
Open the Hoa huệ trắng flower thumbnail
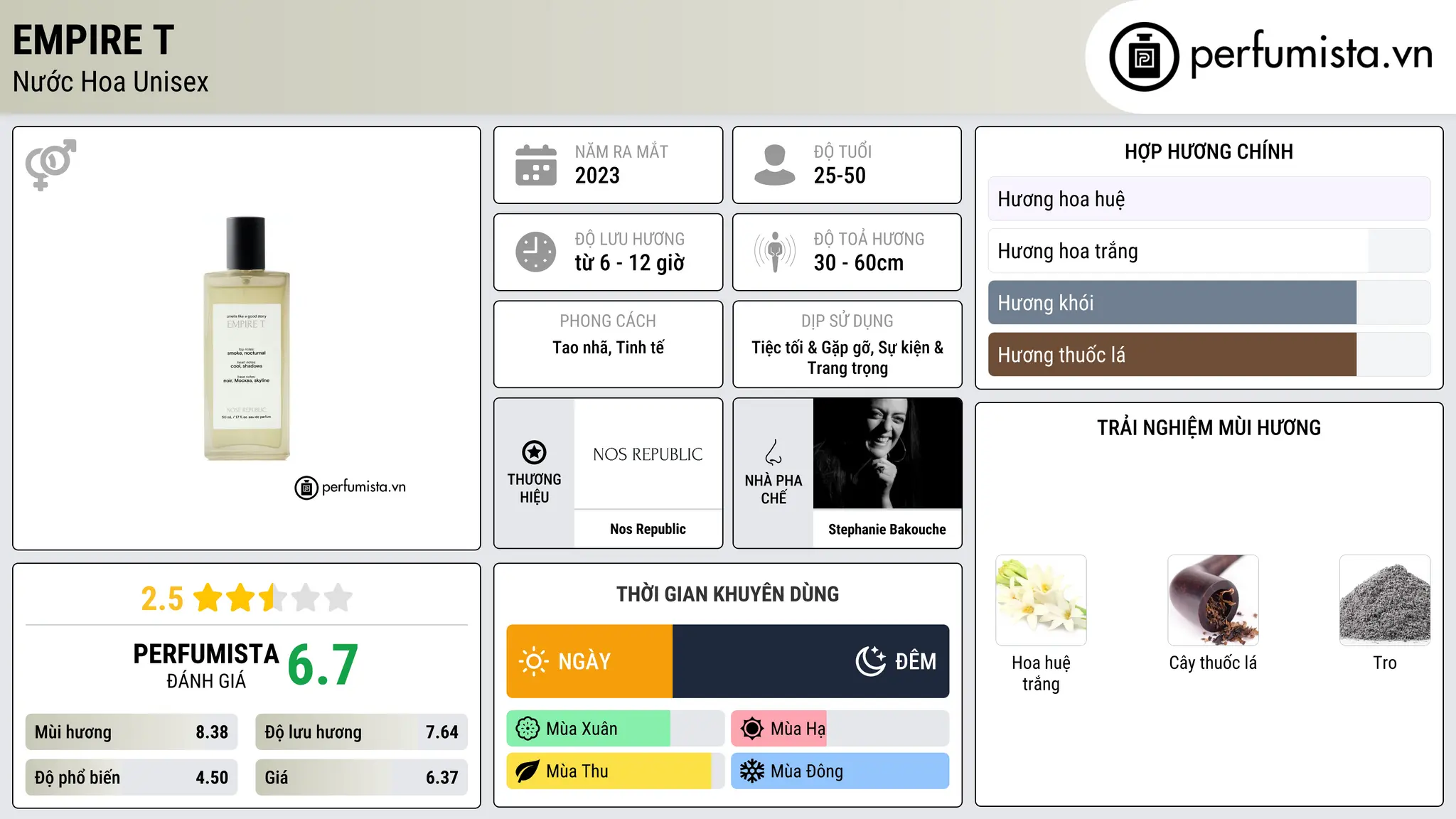coord(1041,600)
